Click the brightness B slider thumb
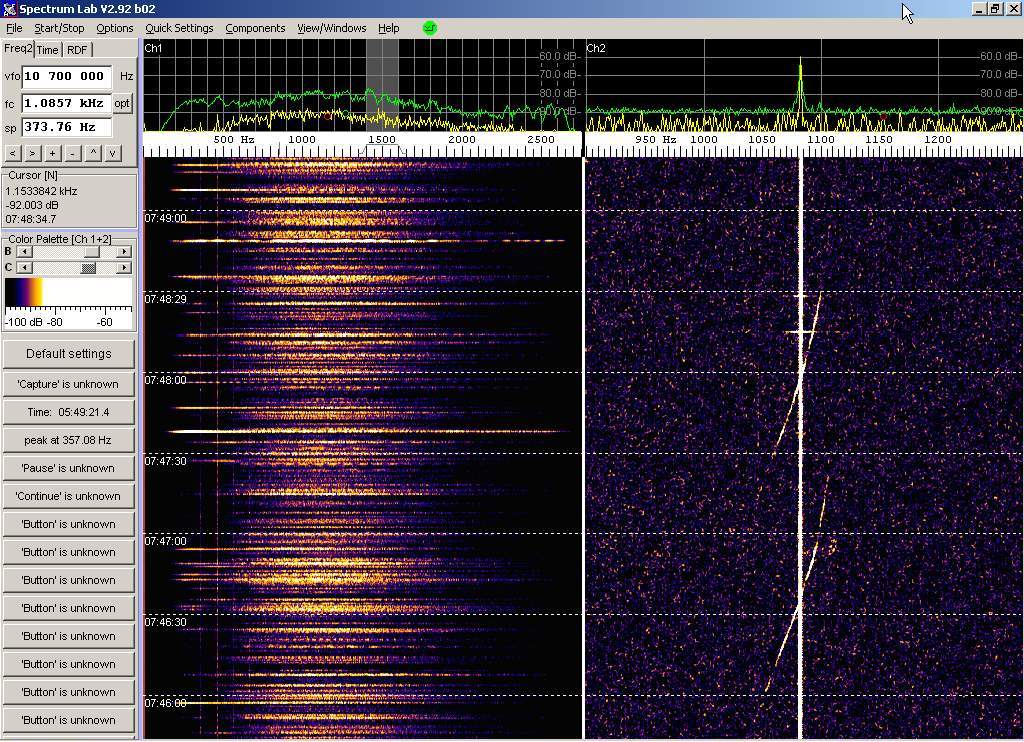This screenshot has height=742, width=1024. coord(92,252)
